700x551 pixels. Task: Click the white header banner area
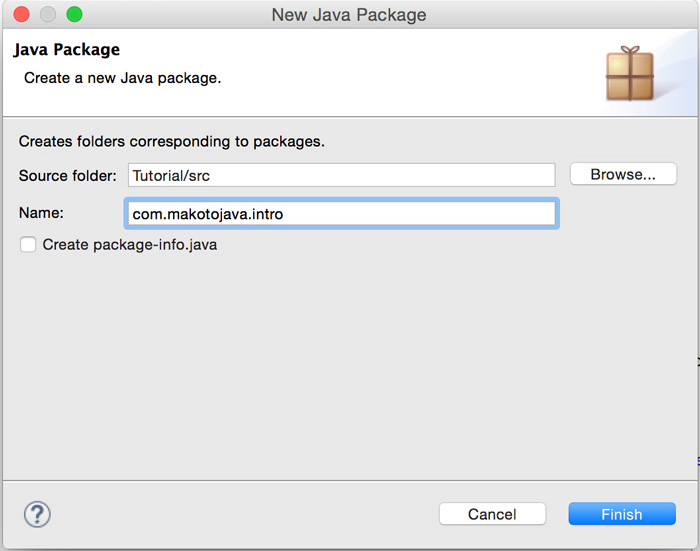(400, 75)
